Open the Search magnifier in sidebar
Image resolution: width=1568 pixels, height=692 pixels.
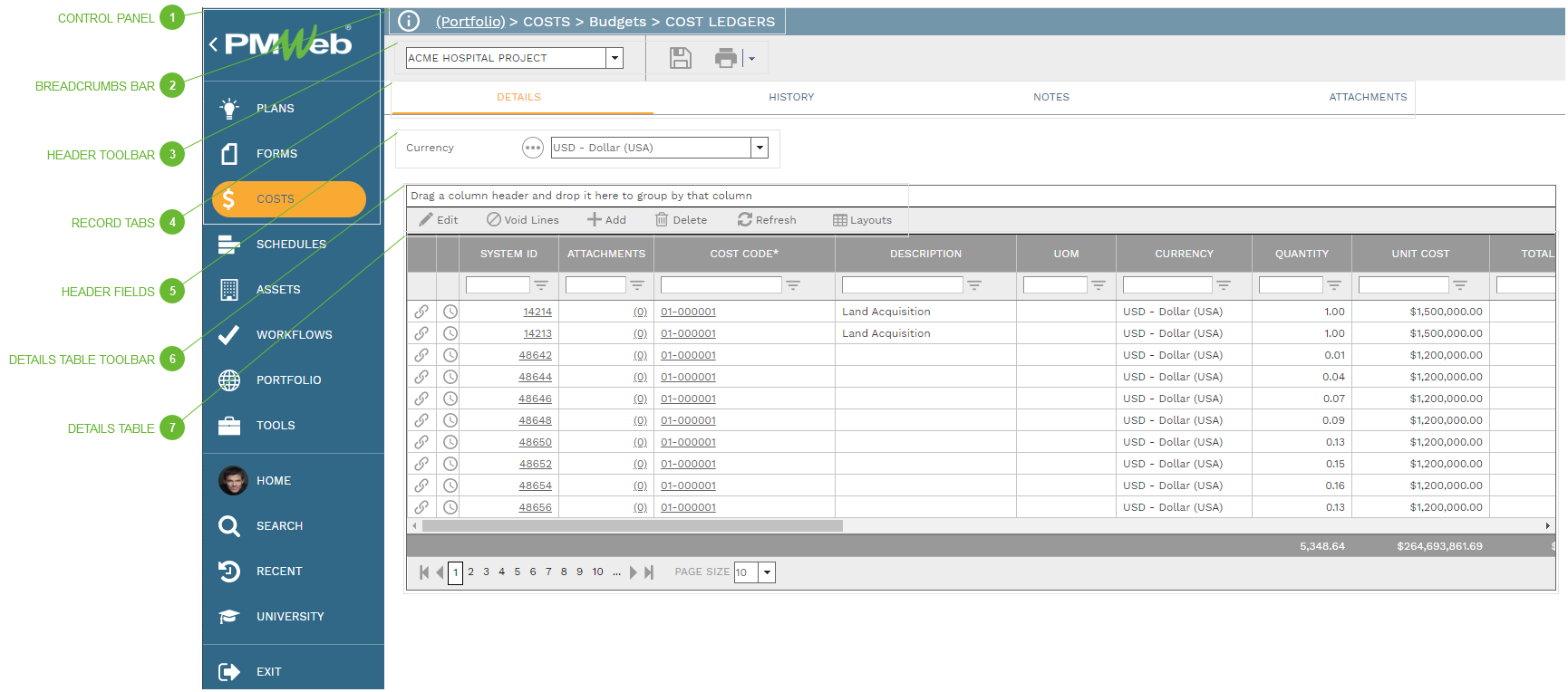[x=229, y=526]
